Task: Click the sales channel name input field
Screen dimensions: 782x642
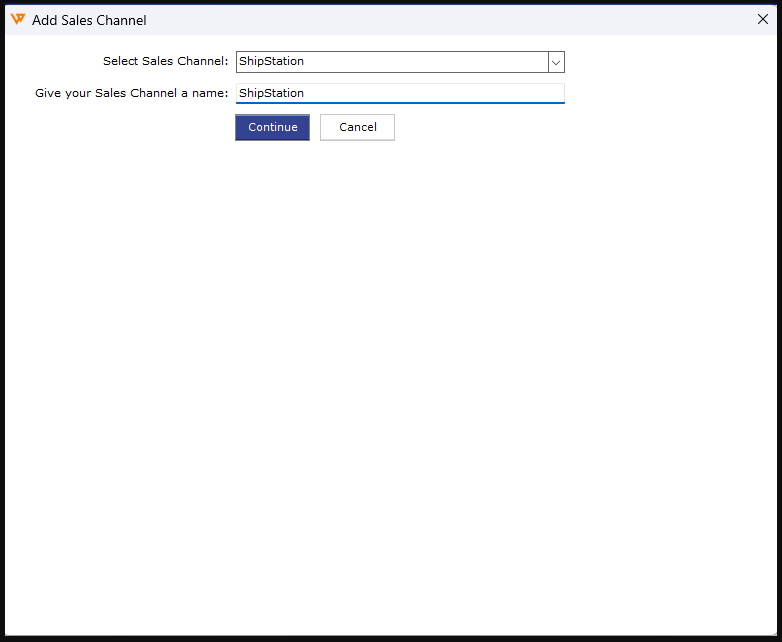Action: point(400,93)
